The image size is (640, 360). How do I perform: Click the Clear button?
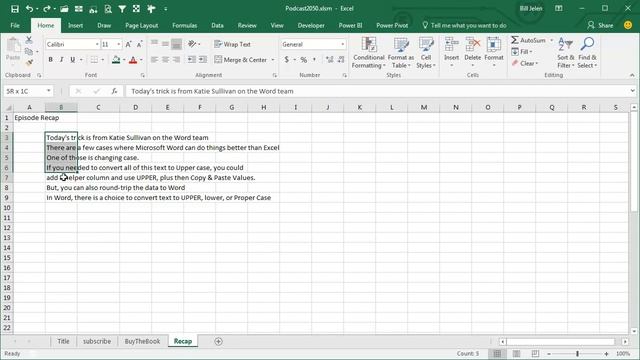[525, 63]
